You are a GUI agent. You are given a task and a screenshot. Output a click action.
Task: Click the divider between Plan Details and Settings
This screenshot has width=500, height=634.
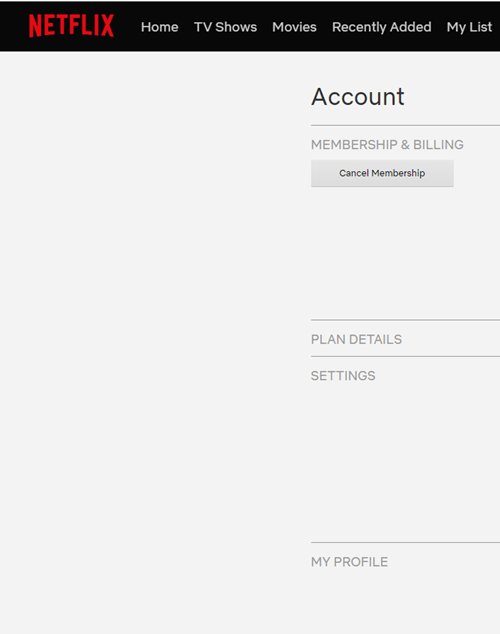click(405, 356)
